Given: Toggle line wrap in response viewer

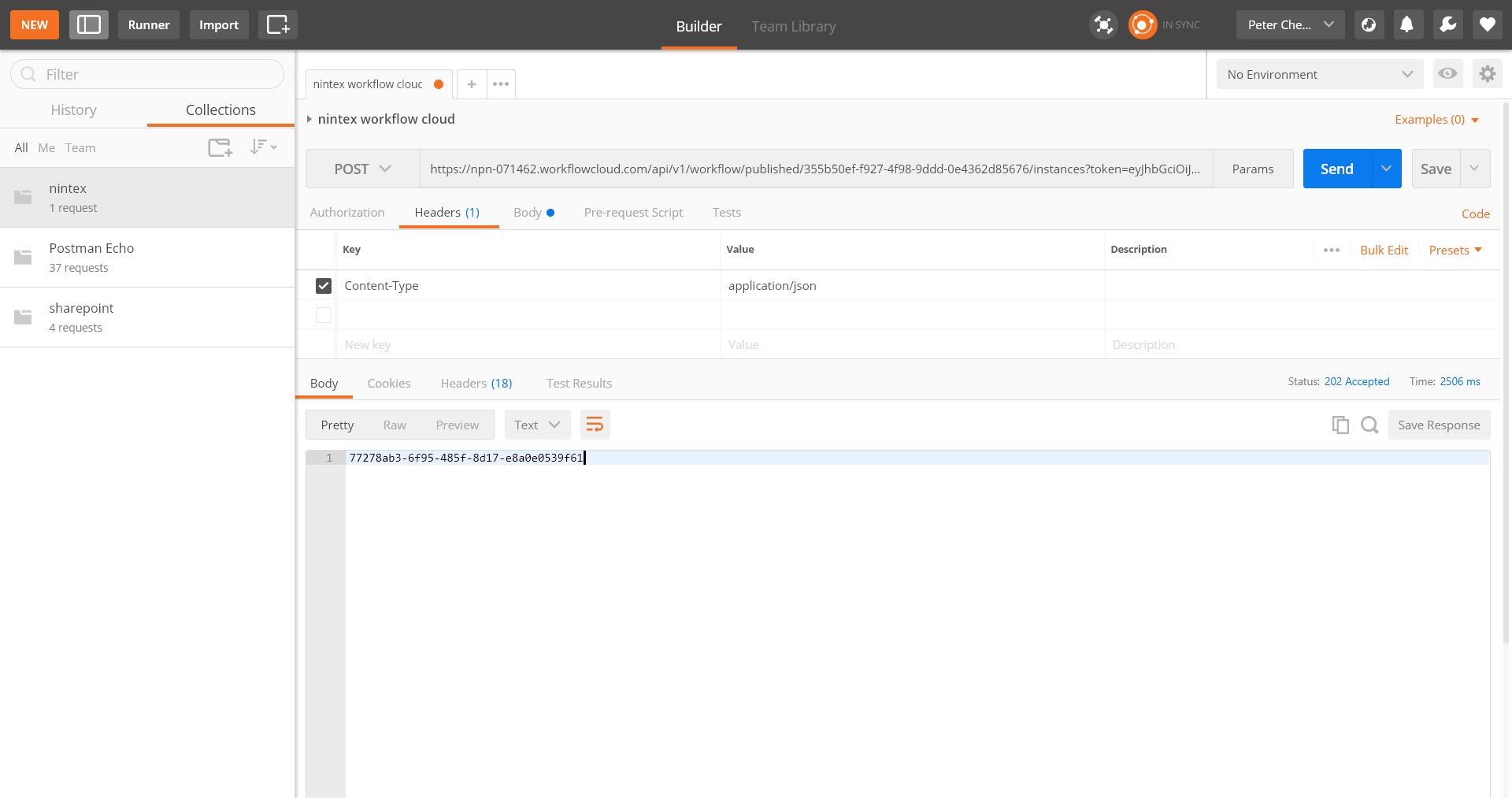Looking at the screenshot, I should point(595,425).
